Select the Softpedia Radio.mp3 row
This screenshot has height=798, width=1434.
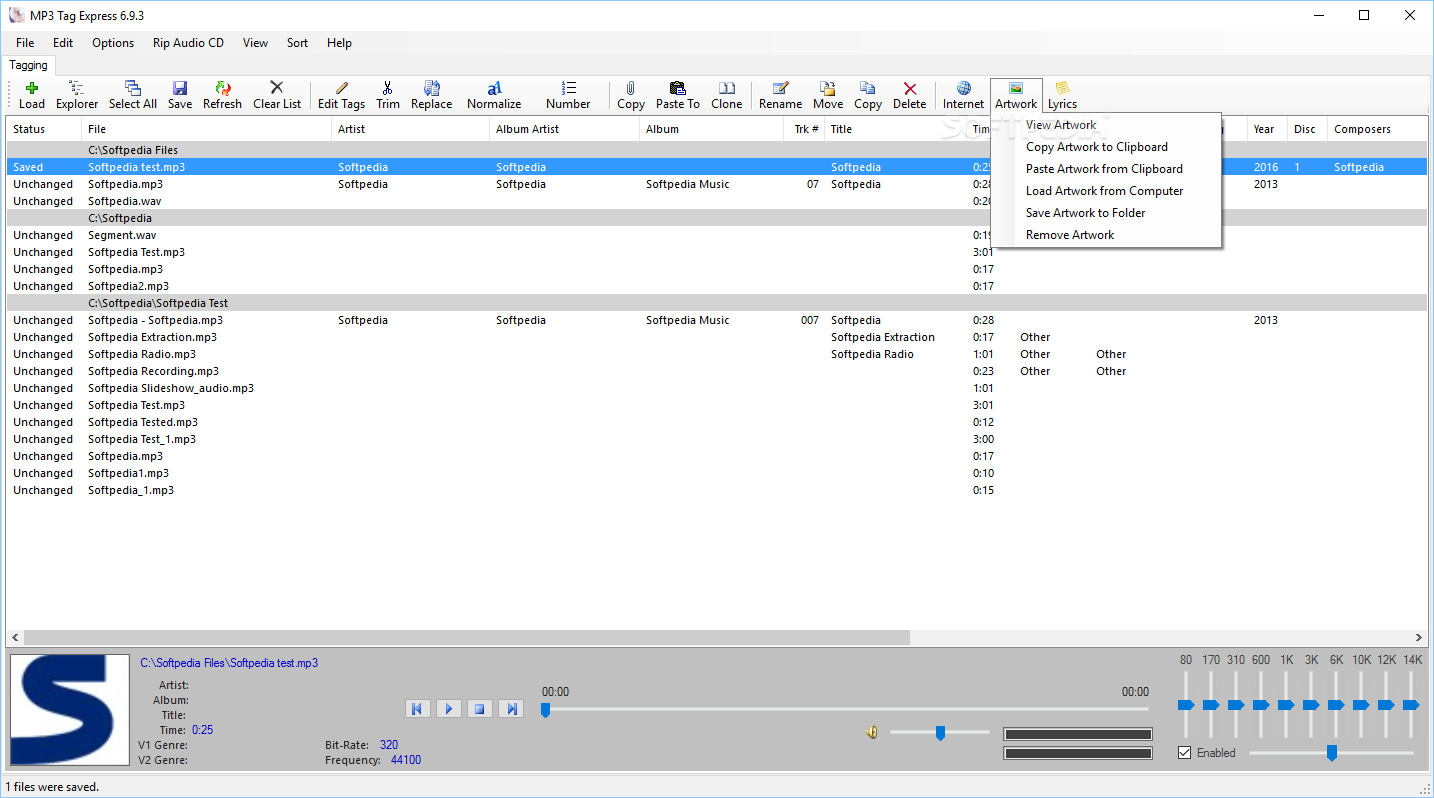pos(717,354)
